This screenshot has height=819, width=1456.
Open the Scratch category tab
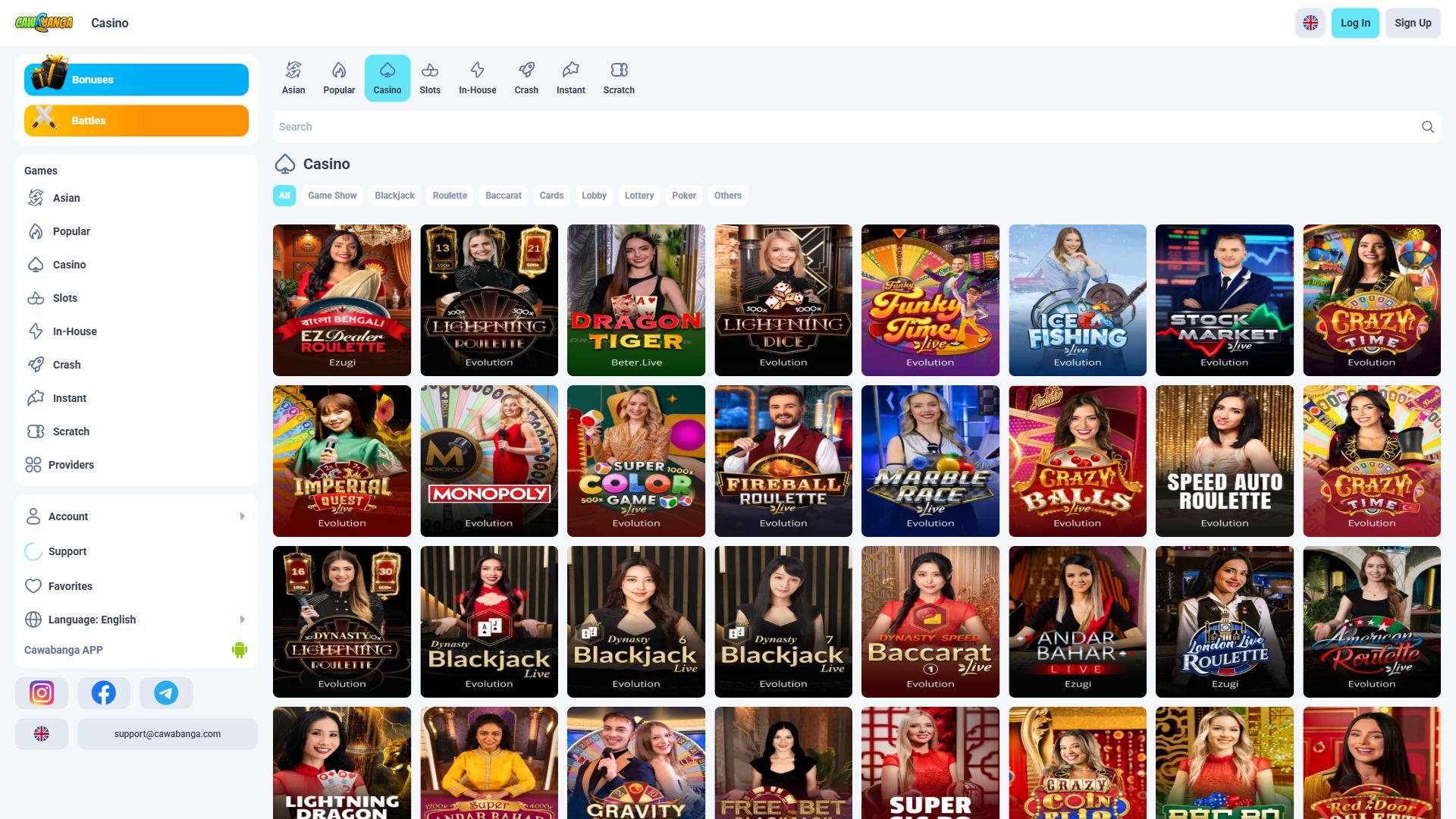click(x=619, y=78)
